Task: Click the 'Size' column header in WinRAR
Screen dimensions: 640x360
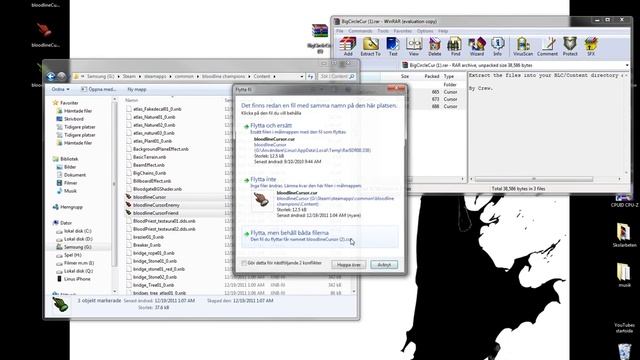Action: (405, 76)
